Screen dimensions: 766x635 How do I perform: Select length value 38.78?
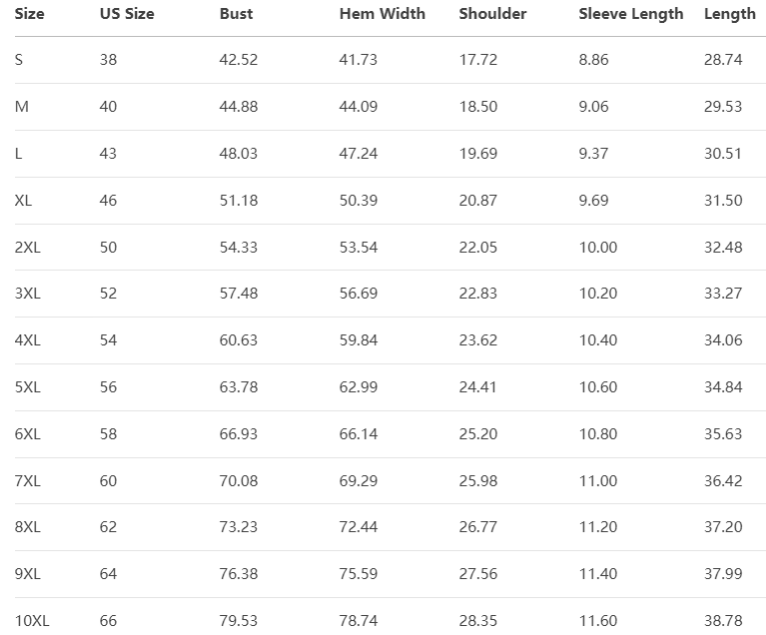click(x=723, y=621)
